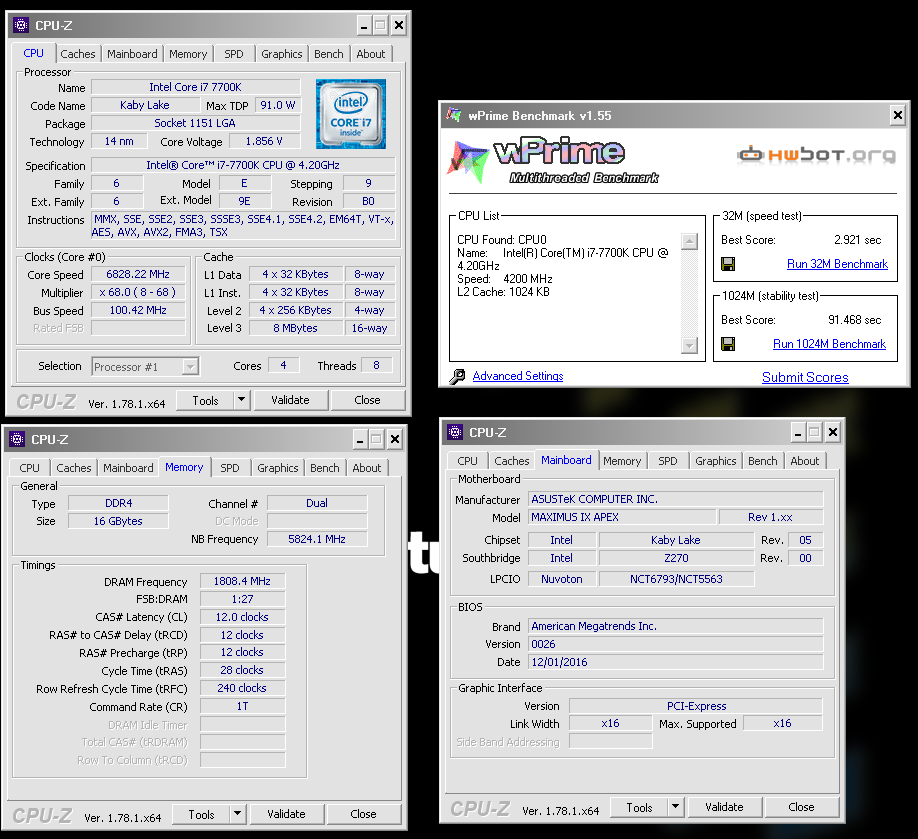Screen dimensions: 918x839
Task: Click the Run 1024M Benchmark link
Action: [829, 344]
